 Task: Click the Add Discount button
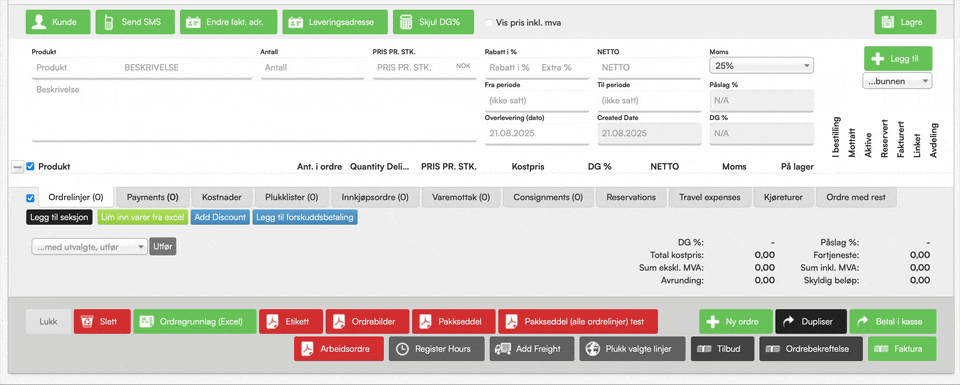220,217
